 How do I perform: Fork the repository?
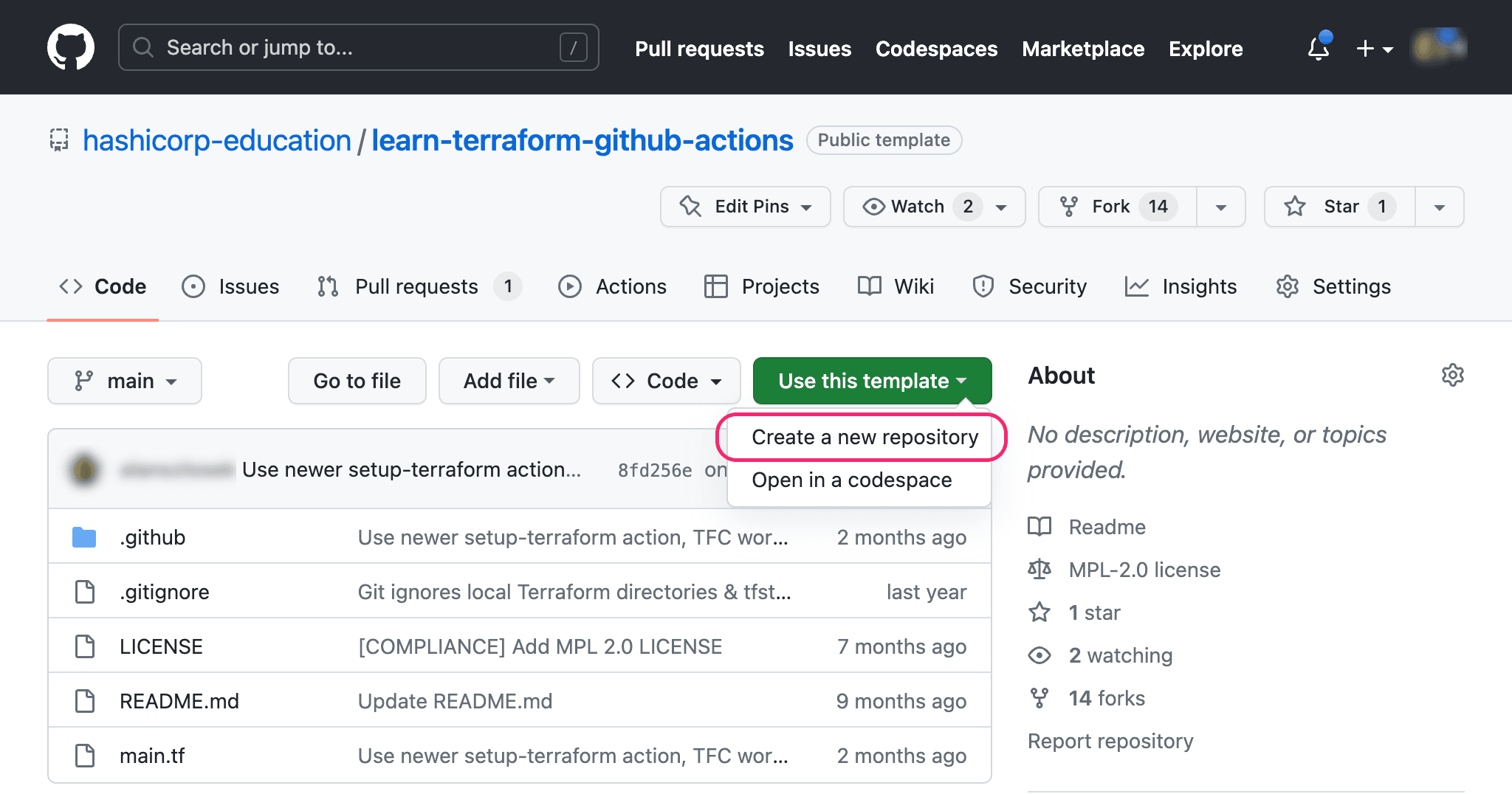click(1118, 207)
